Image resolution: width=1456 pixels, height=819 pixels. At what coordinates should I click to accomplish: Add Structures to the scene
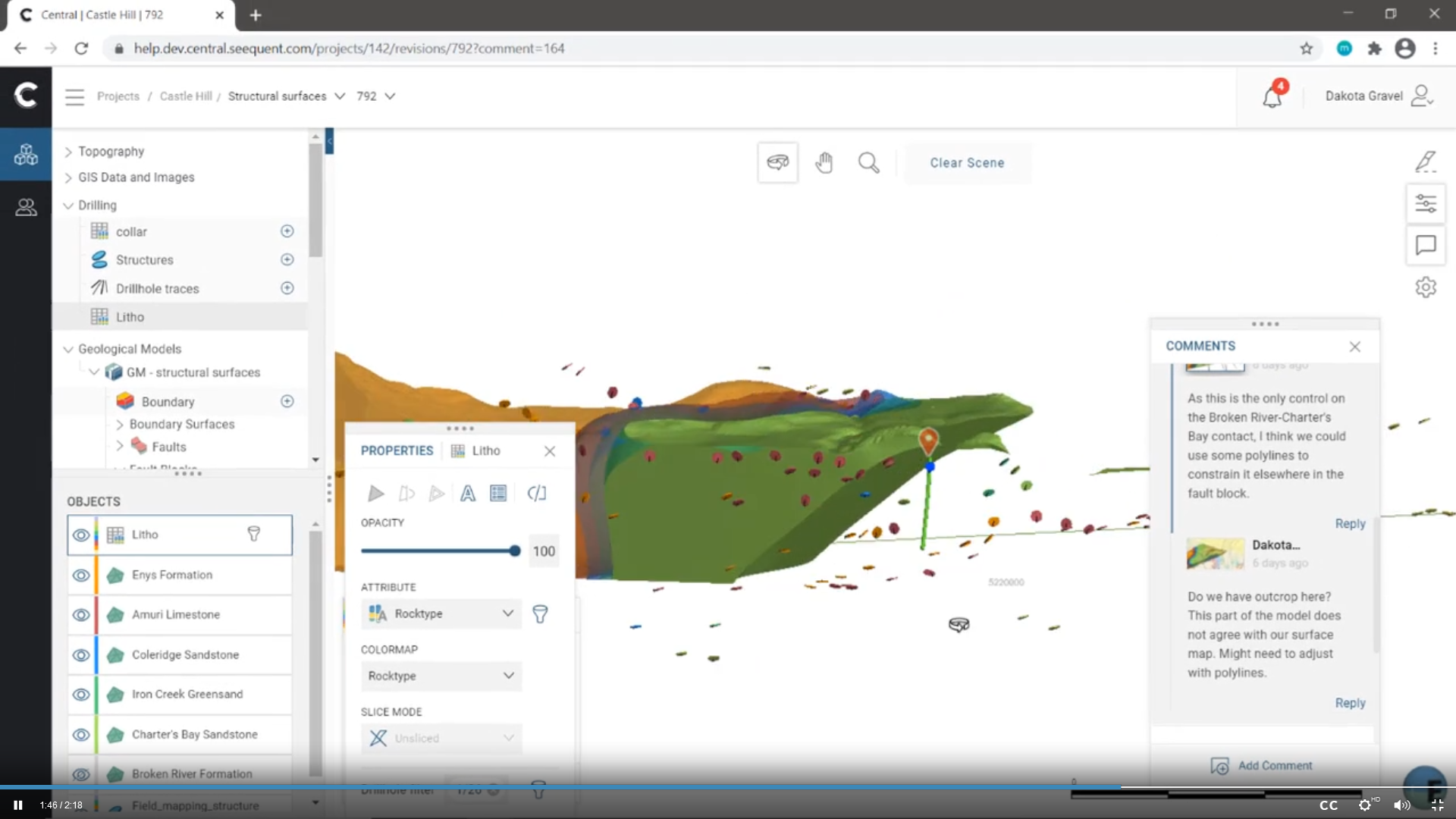(287, 259)
